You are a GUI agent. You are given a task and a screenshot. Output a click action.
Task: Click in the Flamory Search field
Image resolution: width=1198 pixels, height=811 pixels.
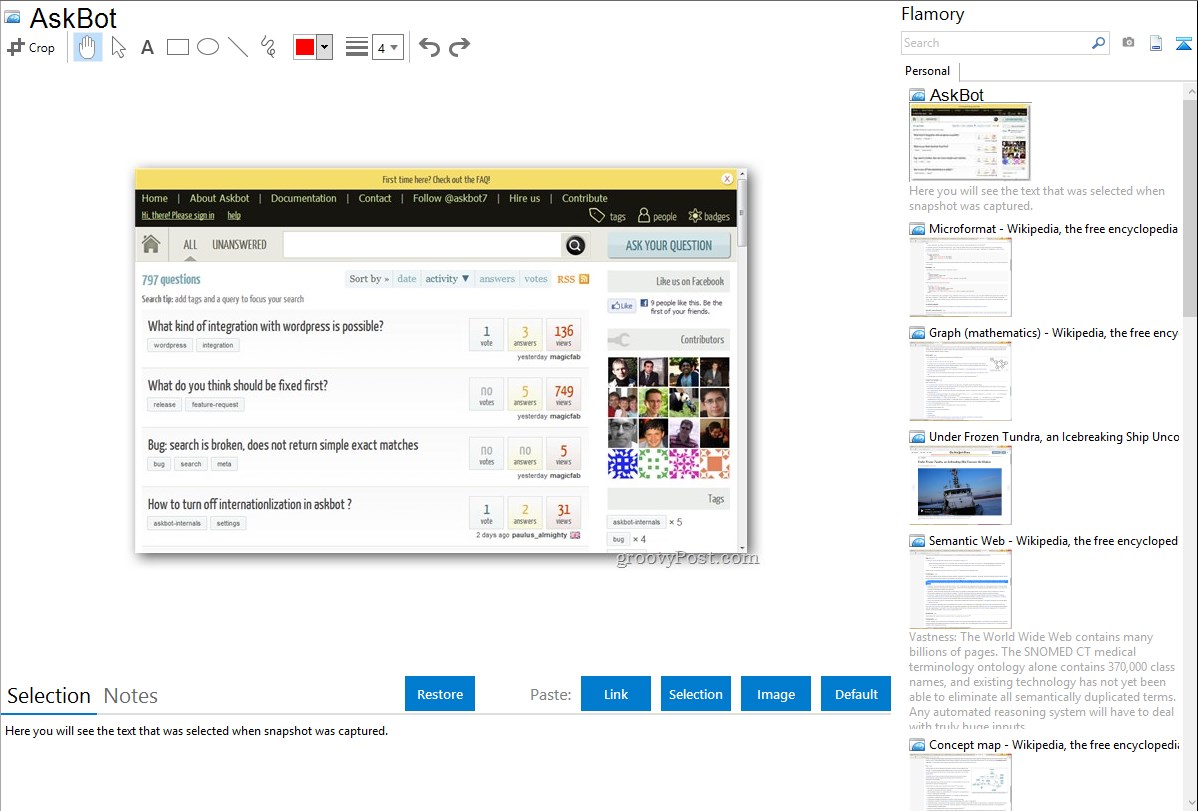(x=995, y=43)
